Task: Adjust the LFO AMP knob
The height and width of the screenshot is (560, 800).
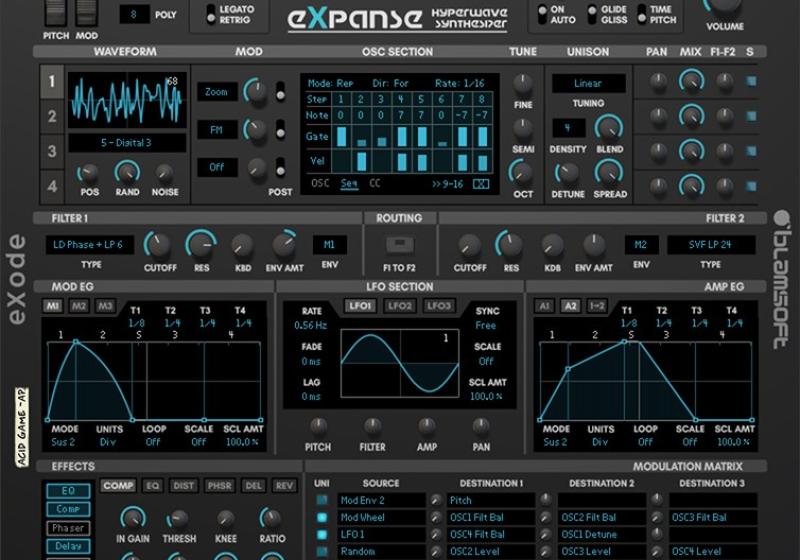Action: pyautogui.click(x=427, y=427)
